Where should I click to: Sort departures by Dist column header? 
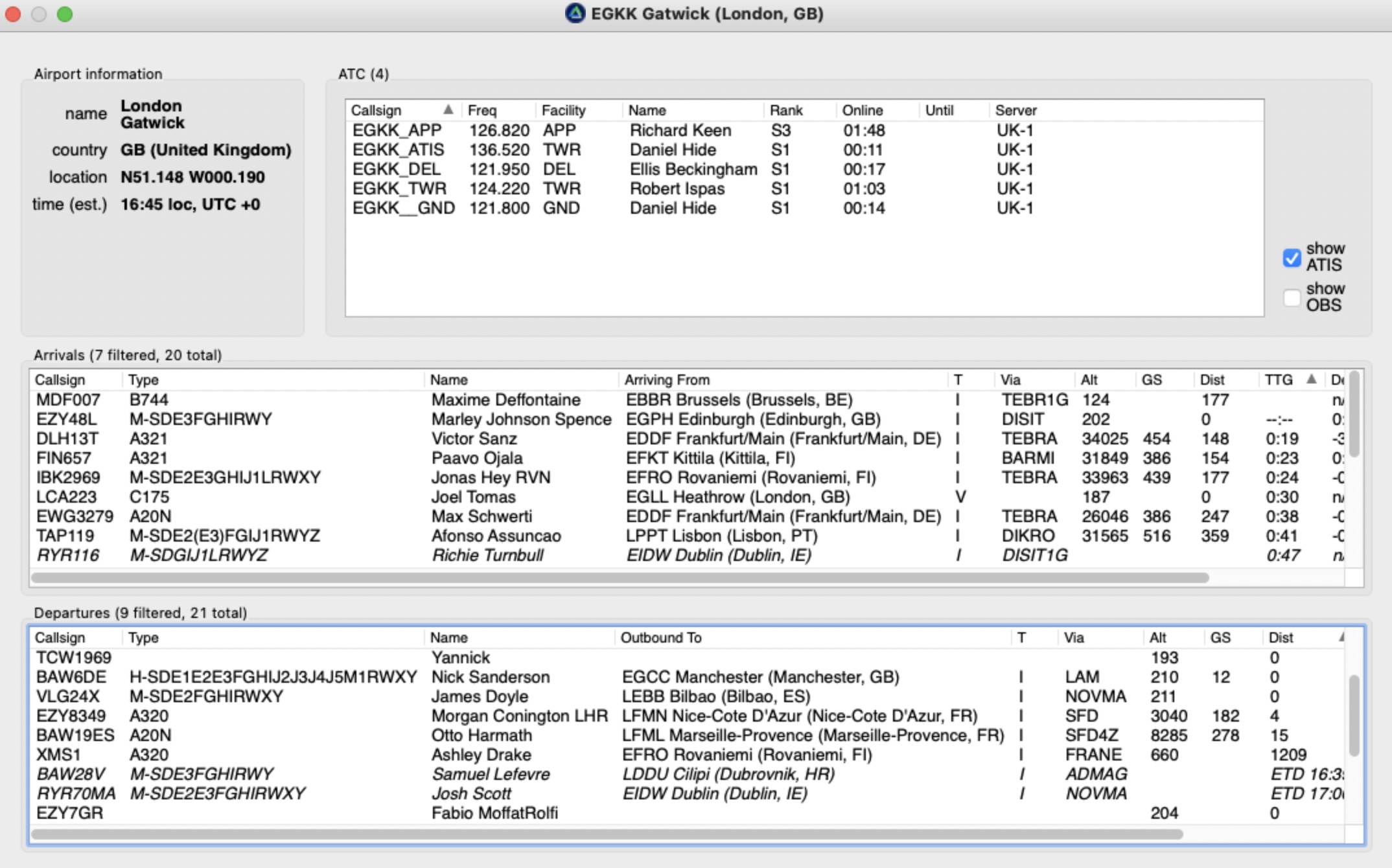(x=1281, y=637)
